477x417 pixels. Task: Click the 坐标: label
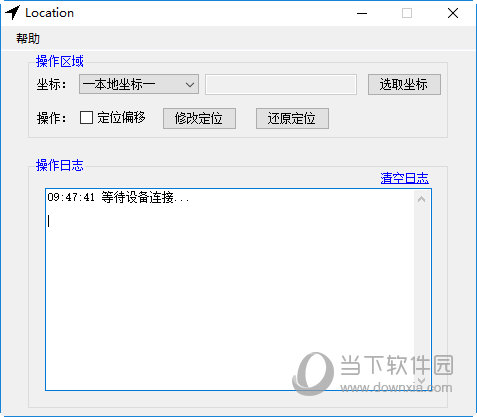click(51, 84)
